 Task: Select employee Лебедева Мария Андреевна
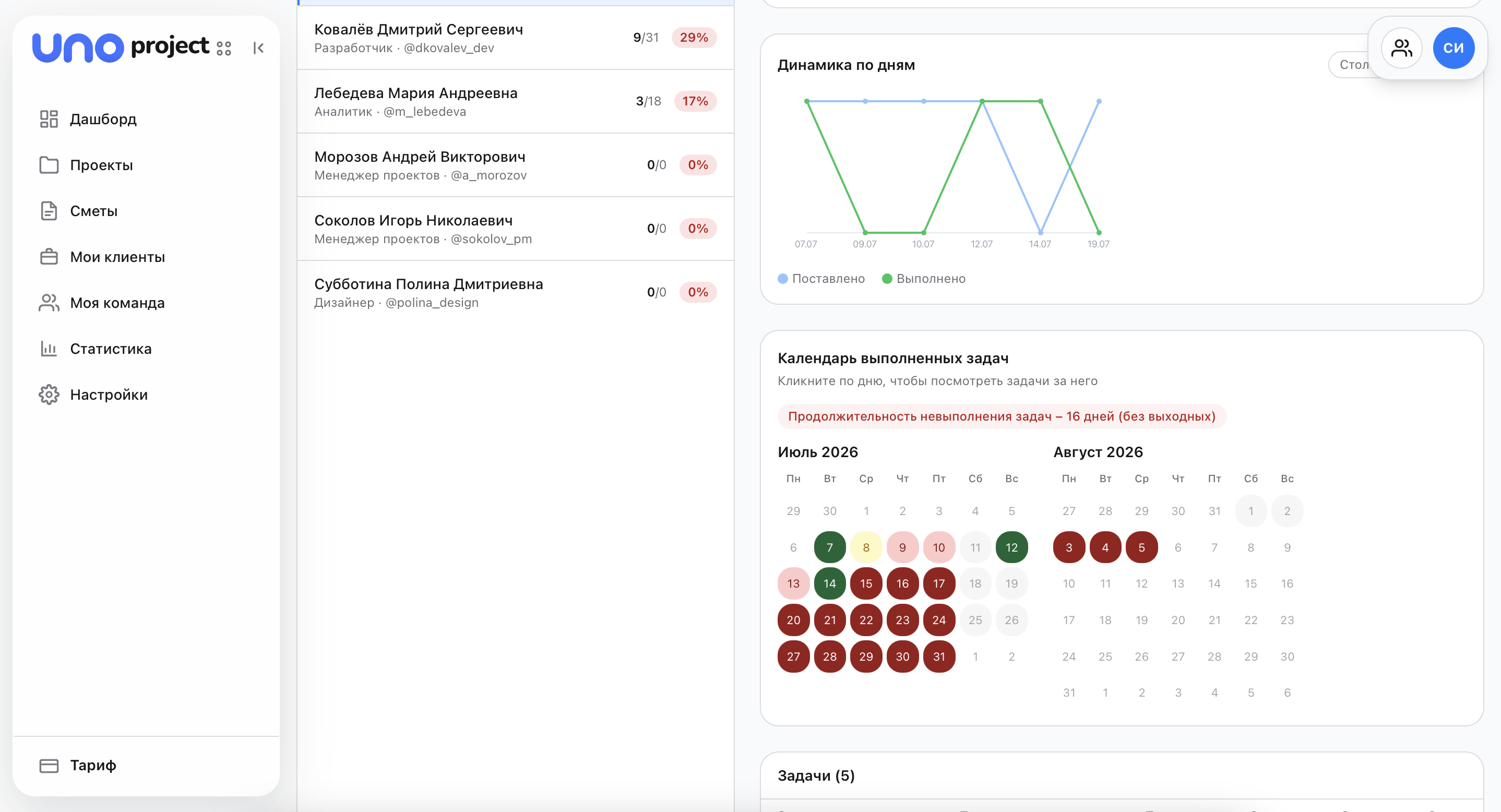515,101
